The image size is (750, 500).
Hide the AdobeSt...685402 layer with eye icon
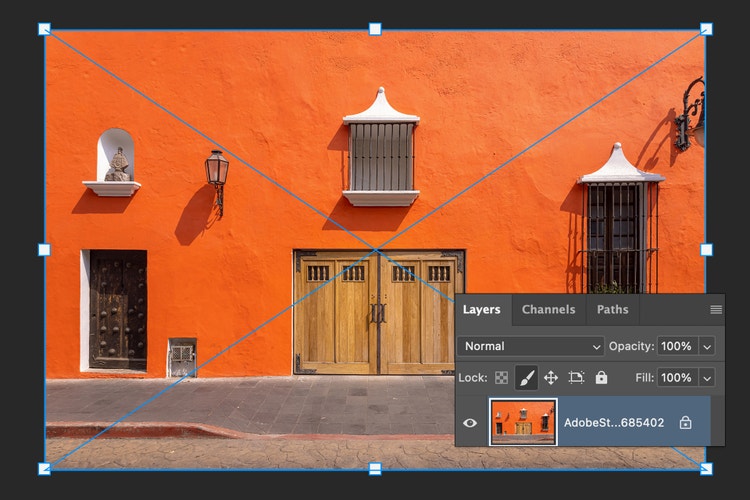(470, 423)
